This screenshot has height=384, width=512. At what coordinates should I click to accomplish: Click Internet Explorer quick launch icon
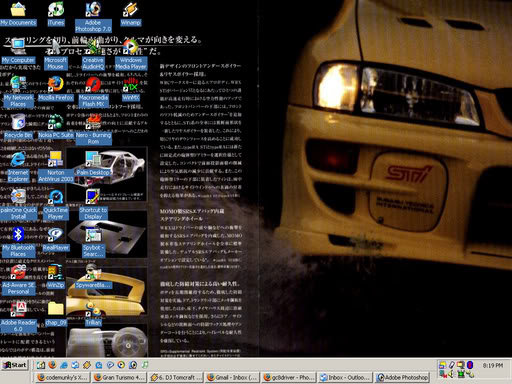point(64,365)
